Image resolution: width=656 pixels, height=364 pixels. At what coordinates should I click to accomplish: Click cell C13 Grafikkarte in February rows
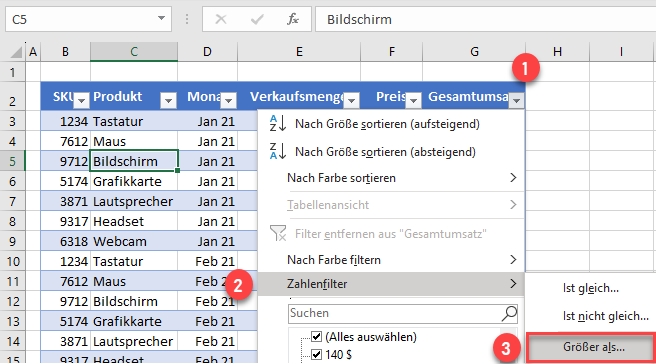pyautogui.click(x=134, y=321)
